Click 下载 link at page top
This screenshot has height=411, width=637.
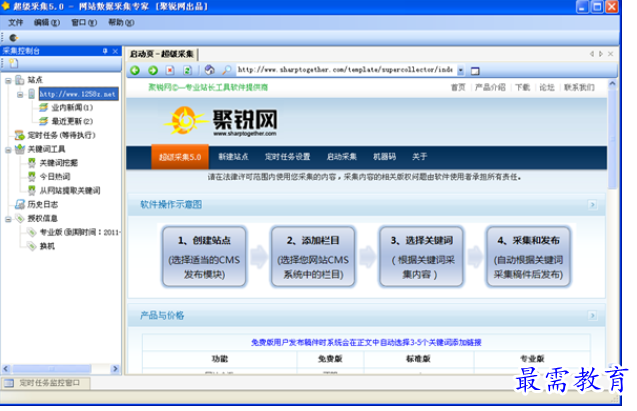pos(522,87)
